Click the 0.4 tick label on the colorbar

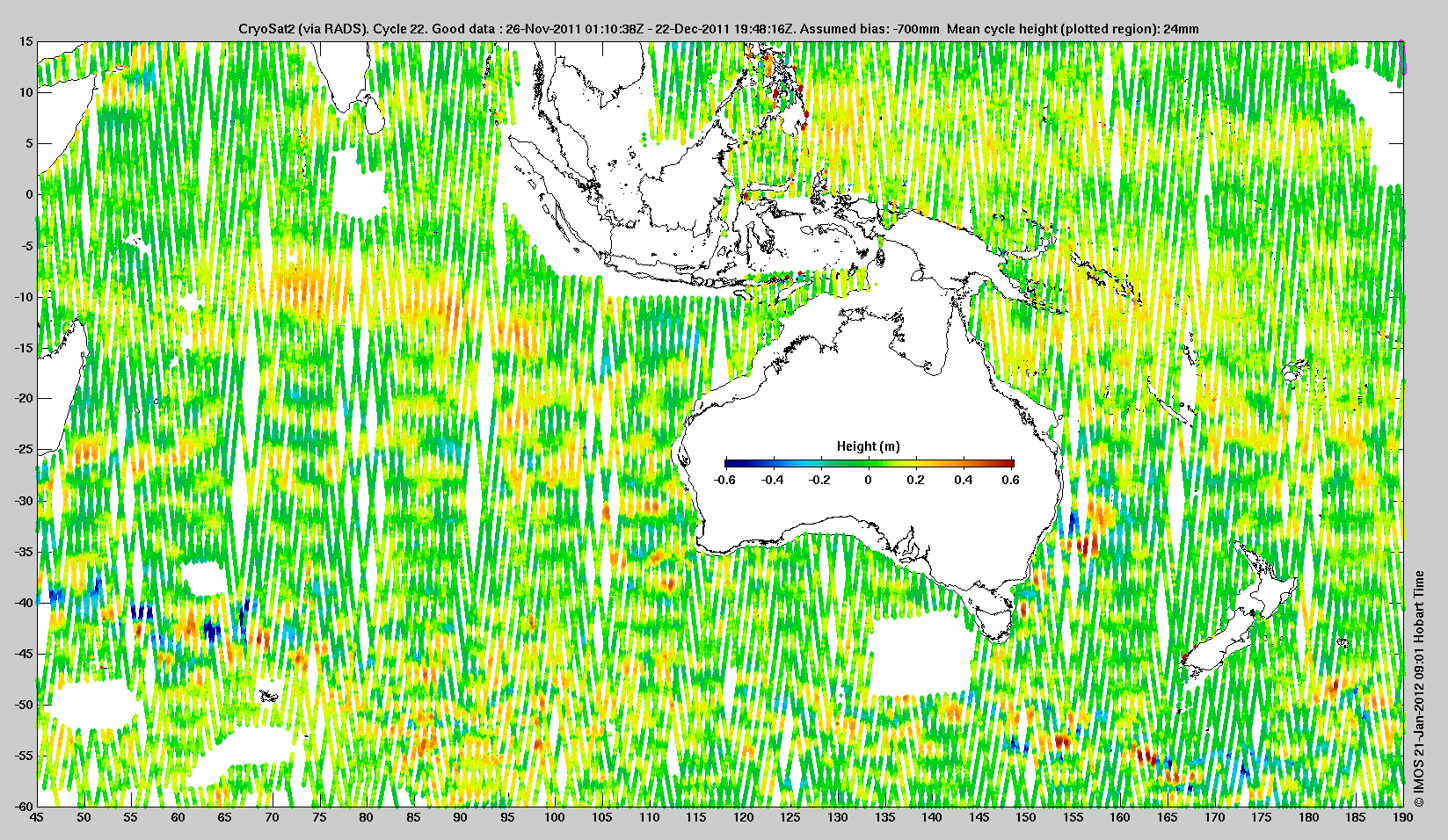(964, 480)
